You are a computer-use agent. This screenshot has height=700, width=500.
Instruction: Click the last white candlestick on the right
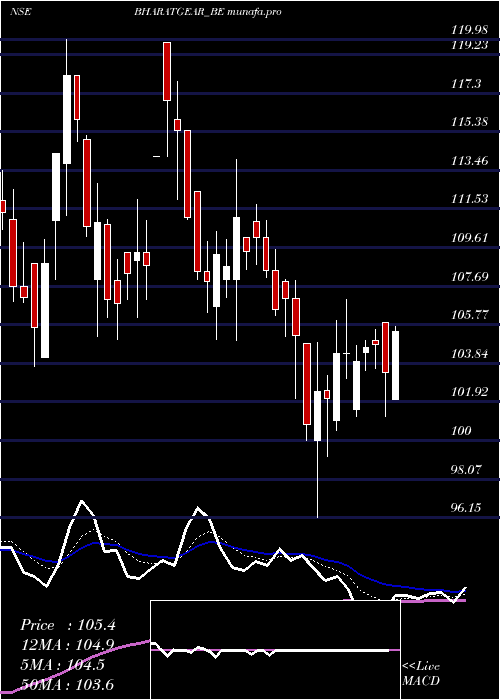(x=395, y=363)
